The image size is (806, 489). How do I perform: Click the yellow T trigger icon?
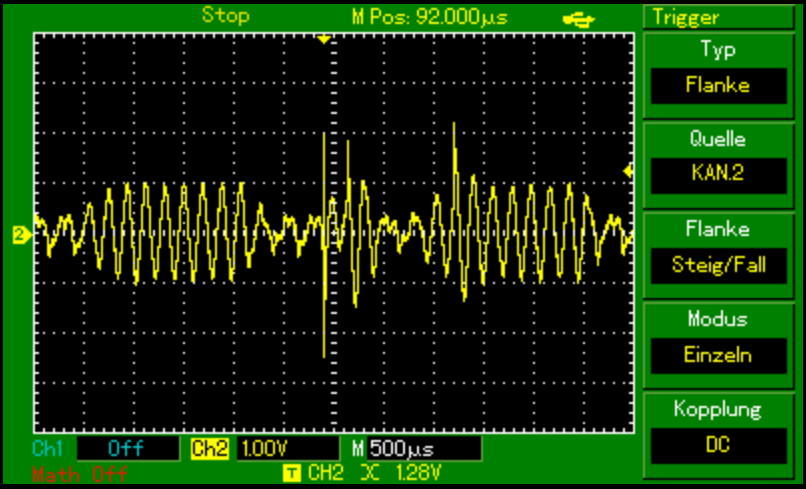291,471
